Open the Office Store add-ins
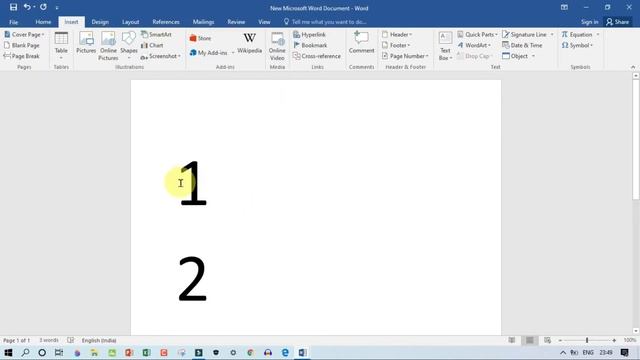 point(200,38)
